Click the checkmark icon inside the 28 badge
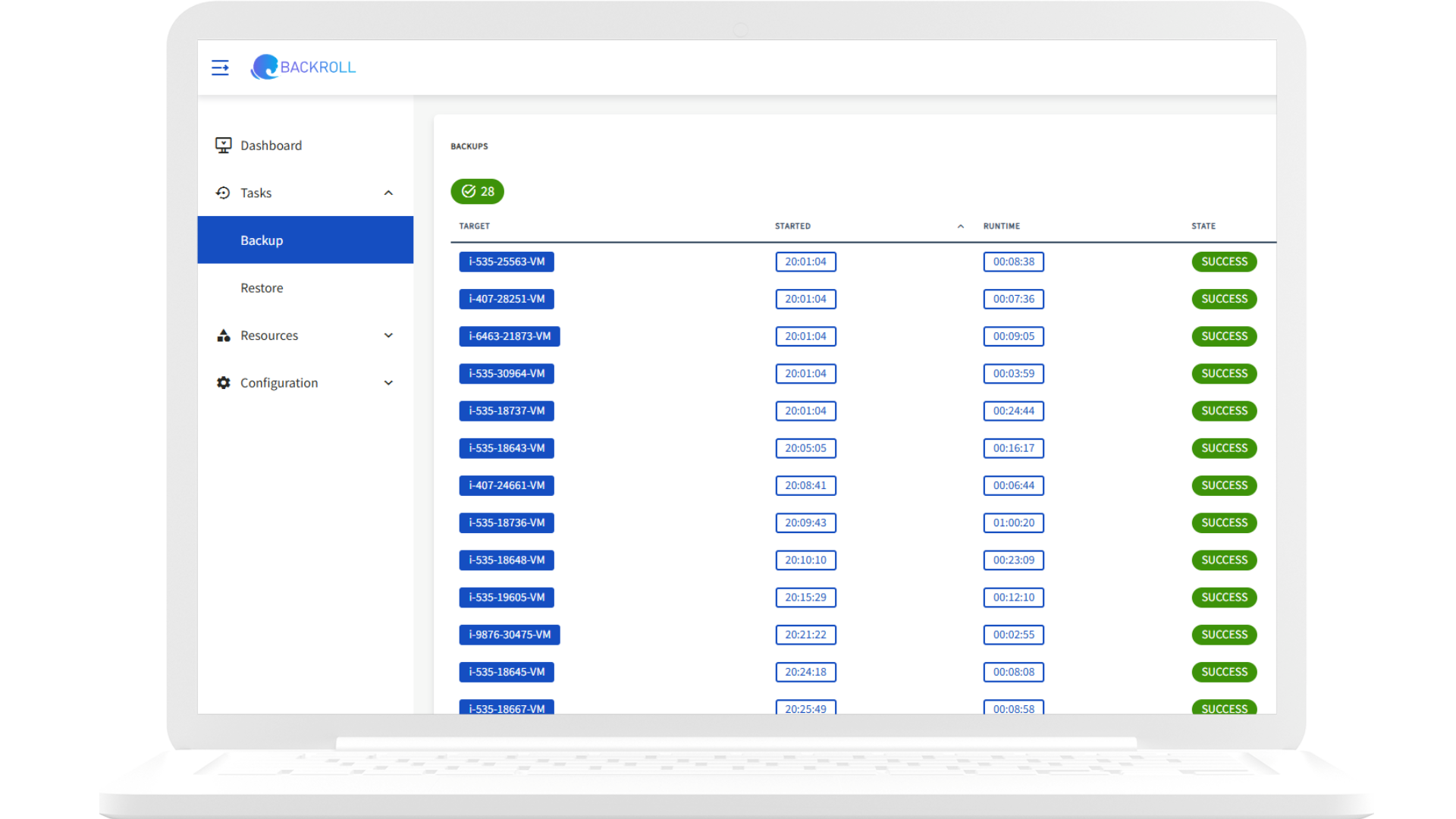This screenshot has width=1456, height=819. pos(468,191)
